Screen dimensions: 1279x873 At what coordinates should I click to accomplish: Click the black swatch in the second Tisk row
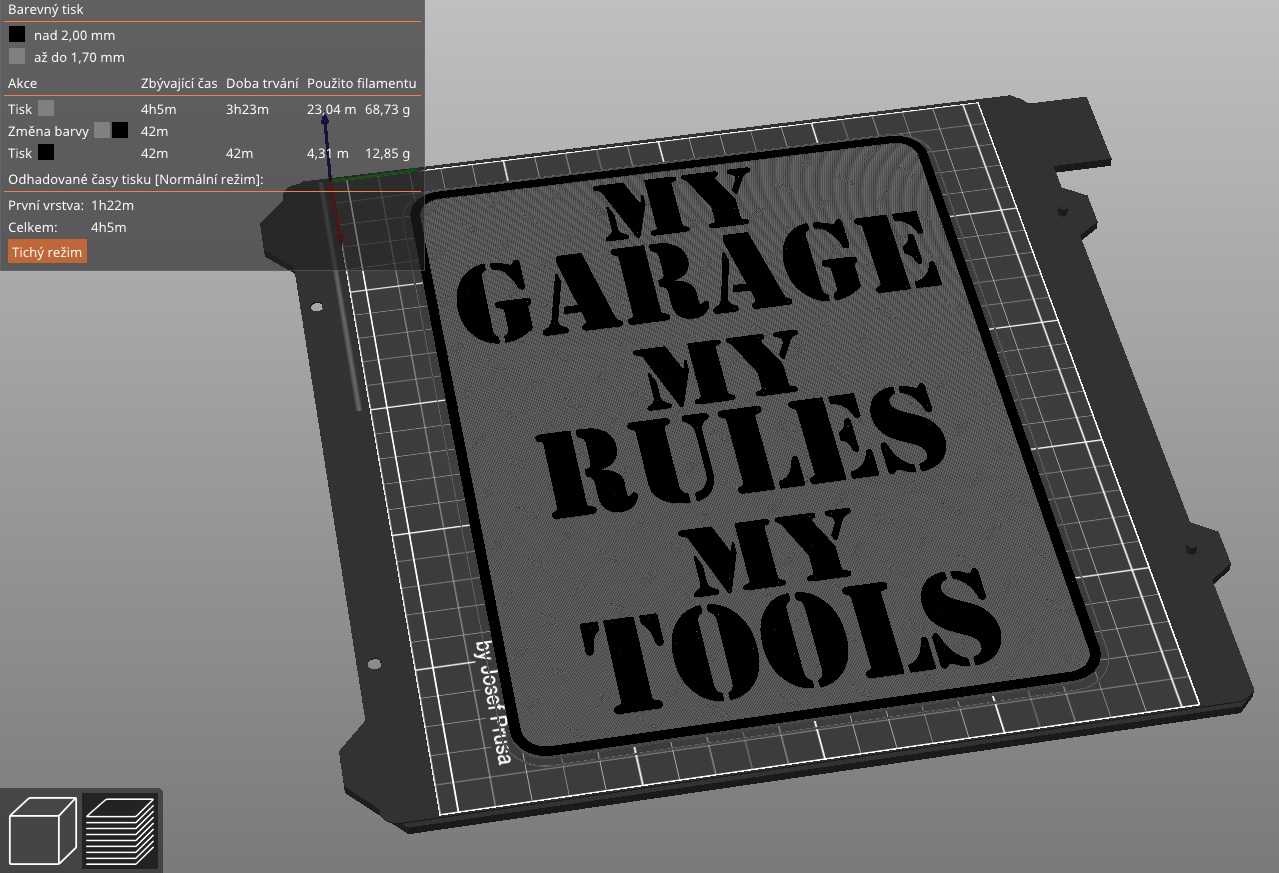pos(48,153)
